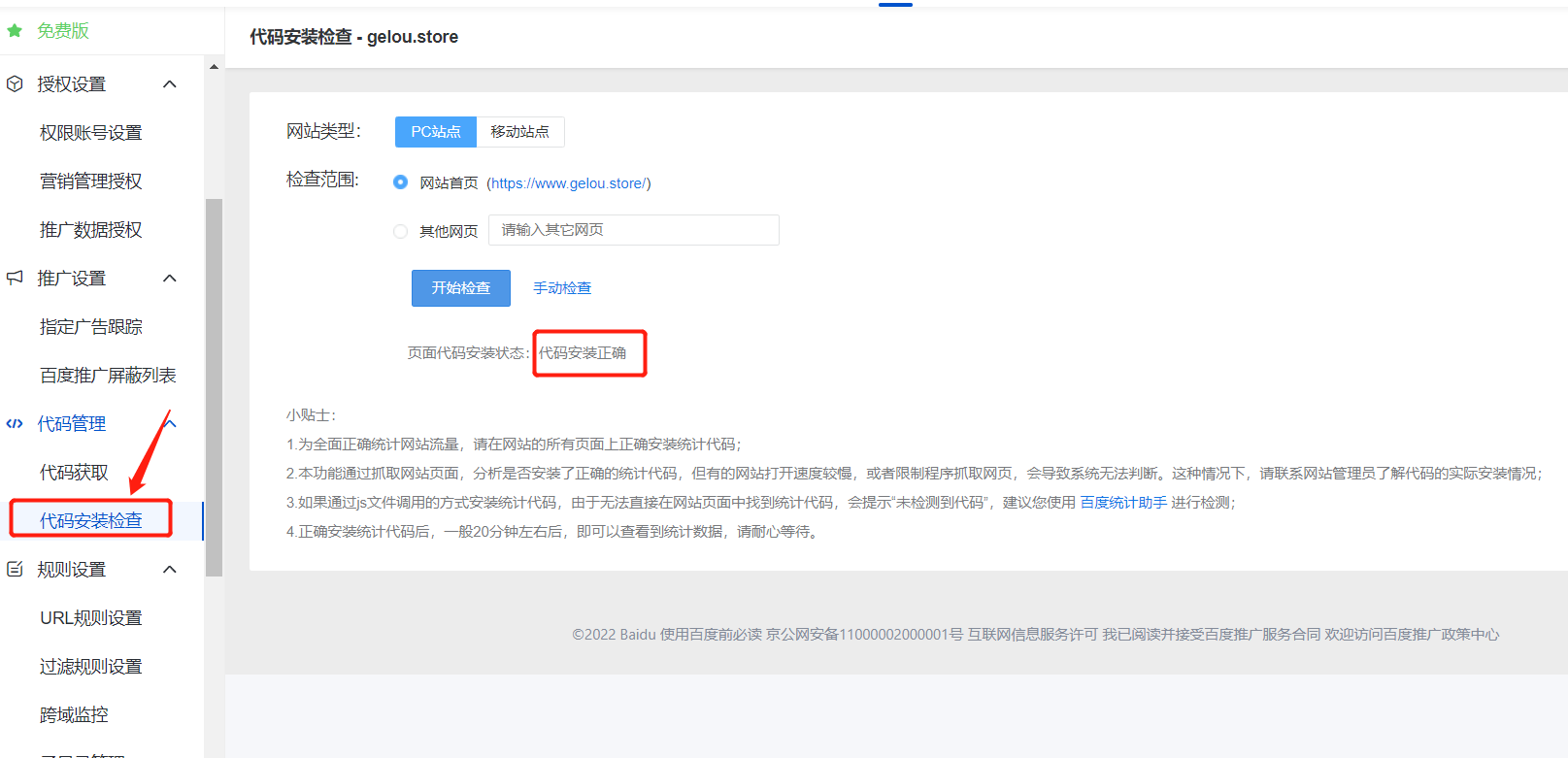Screen dimensions: 1568x758
Task: Click 互联网信息服务许可 in footer
Action: click(x=1032, y=635)
